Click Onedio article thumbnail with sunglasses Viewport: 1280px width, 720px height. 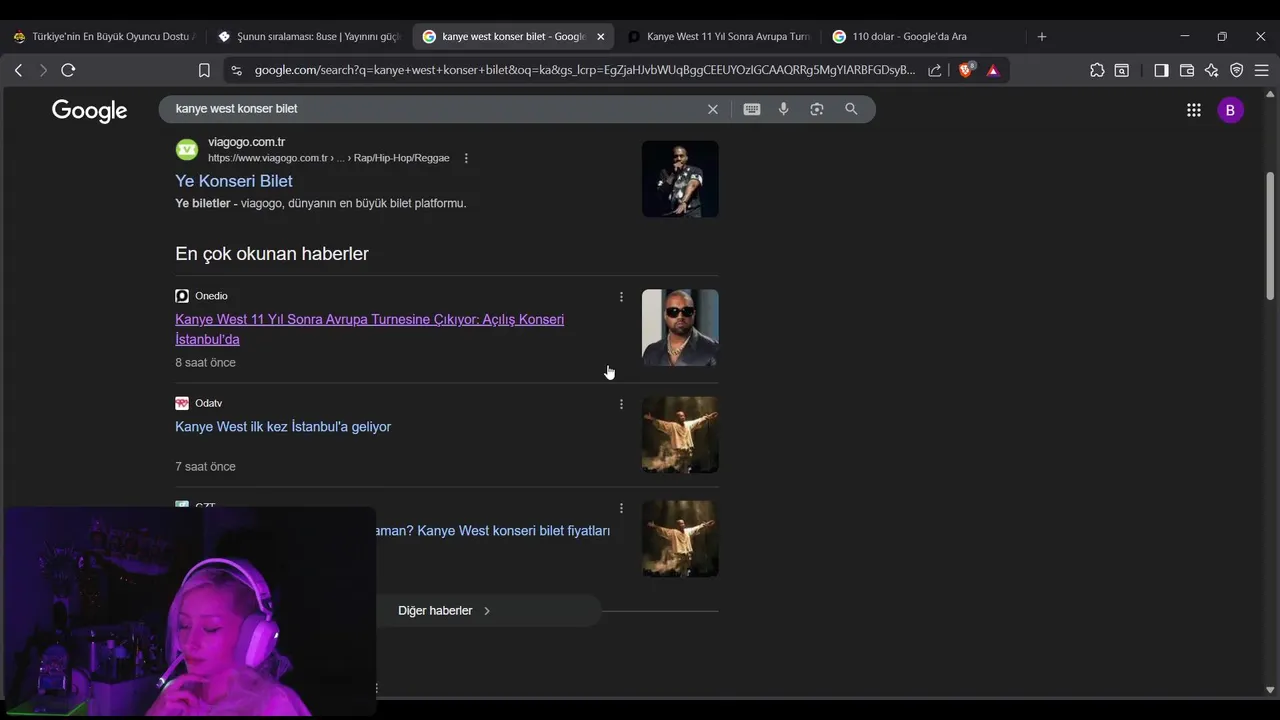[680, 328]
